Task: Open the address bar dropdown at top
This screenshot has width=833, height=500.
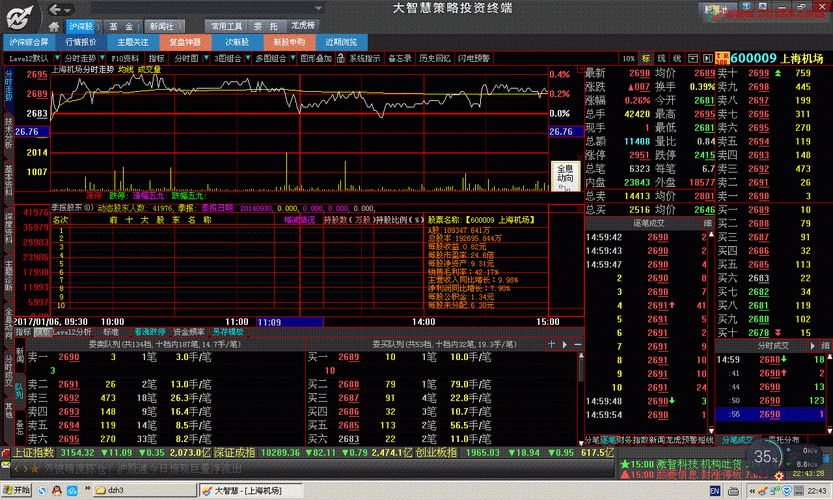Action: tap(319, 9)
